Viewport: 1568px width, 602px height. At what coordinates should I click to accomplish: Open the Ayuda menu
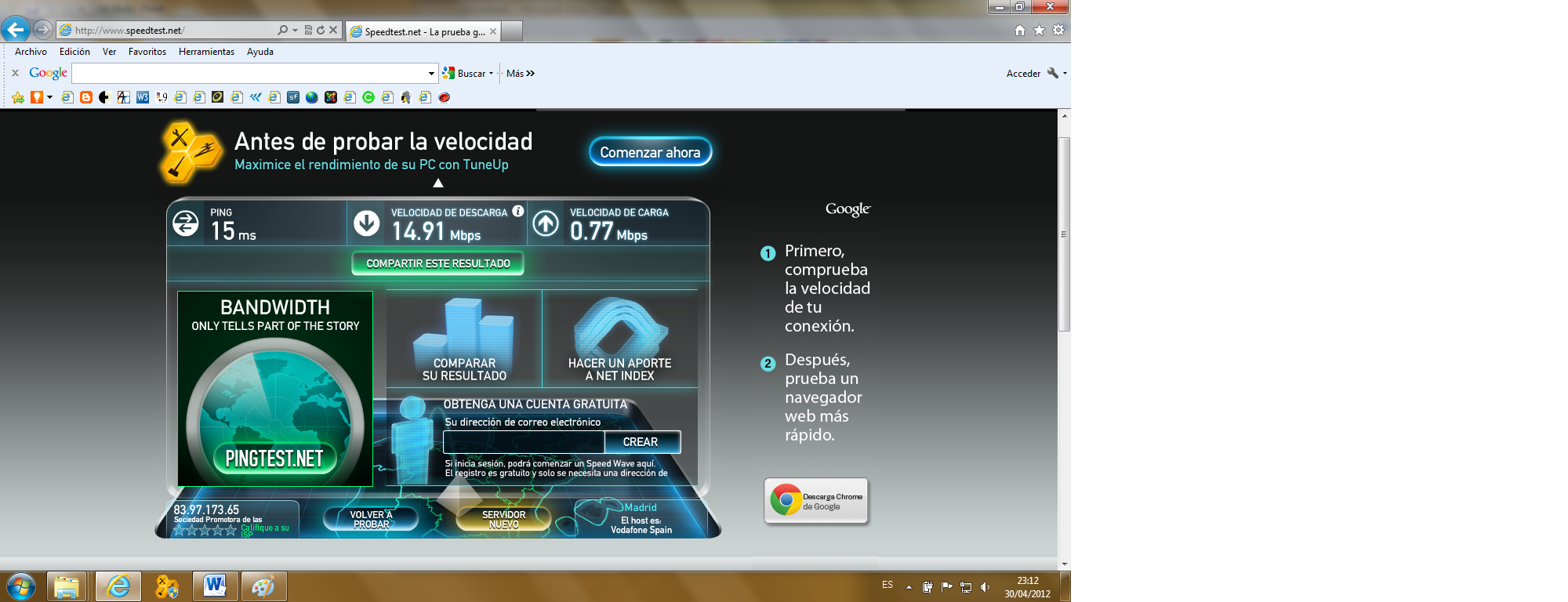(260, 52)
